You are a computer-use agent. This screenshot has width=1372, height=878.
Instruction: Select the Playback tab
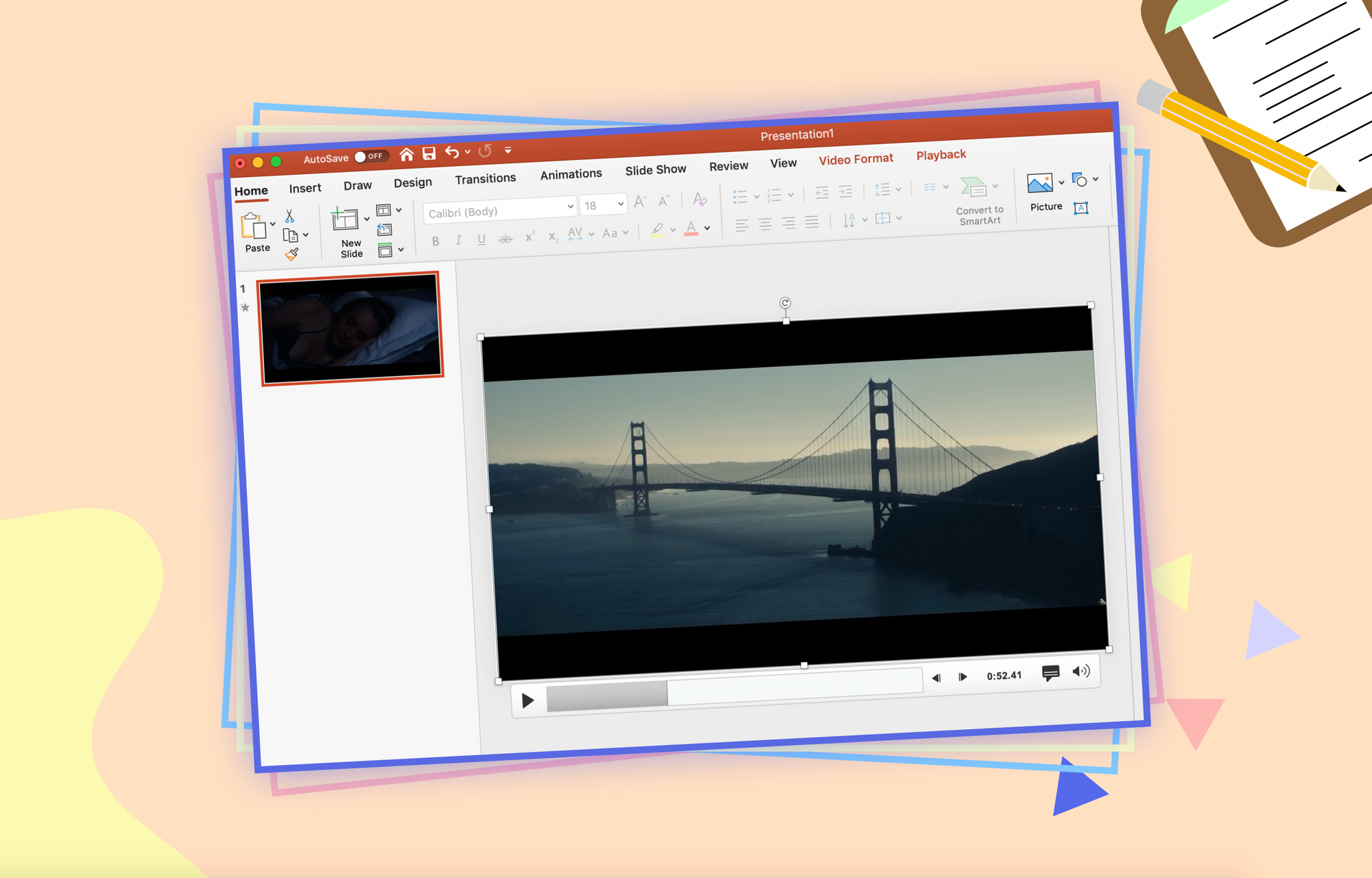click(940, 156)
